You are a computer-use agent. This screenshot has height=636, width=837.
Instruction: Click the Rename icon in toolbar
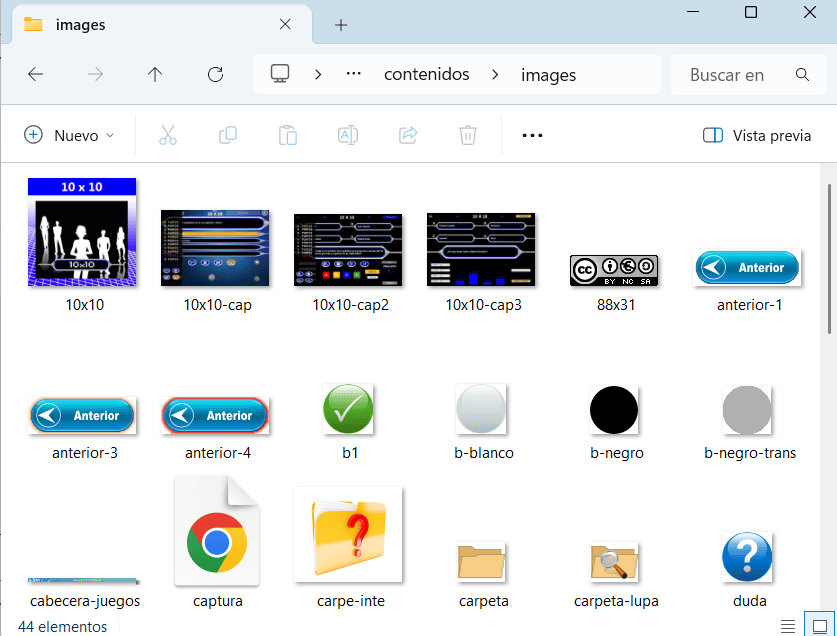click(347, 135)
